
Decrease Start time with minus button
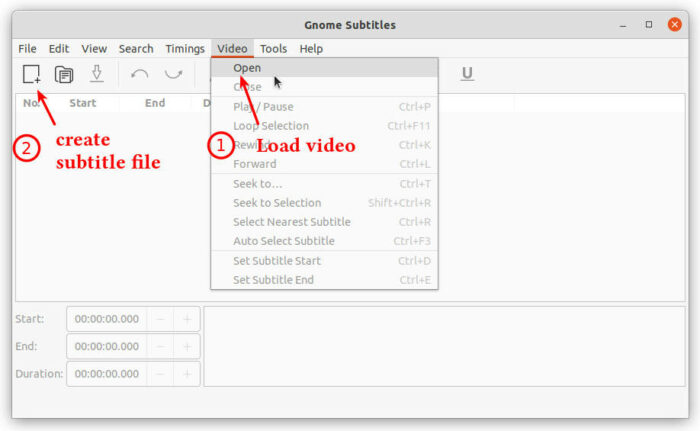tap(160, 319)
